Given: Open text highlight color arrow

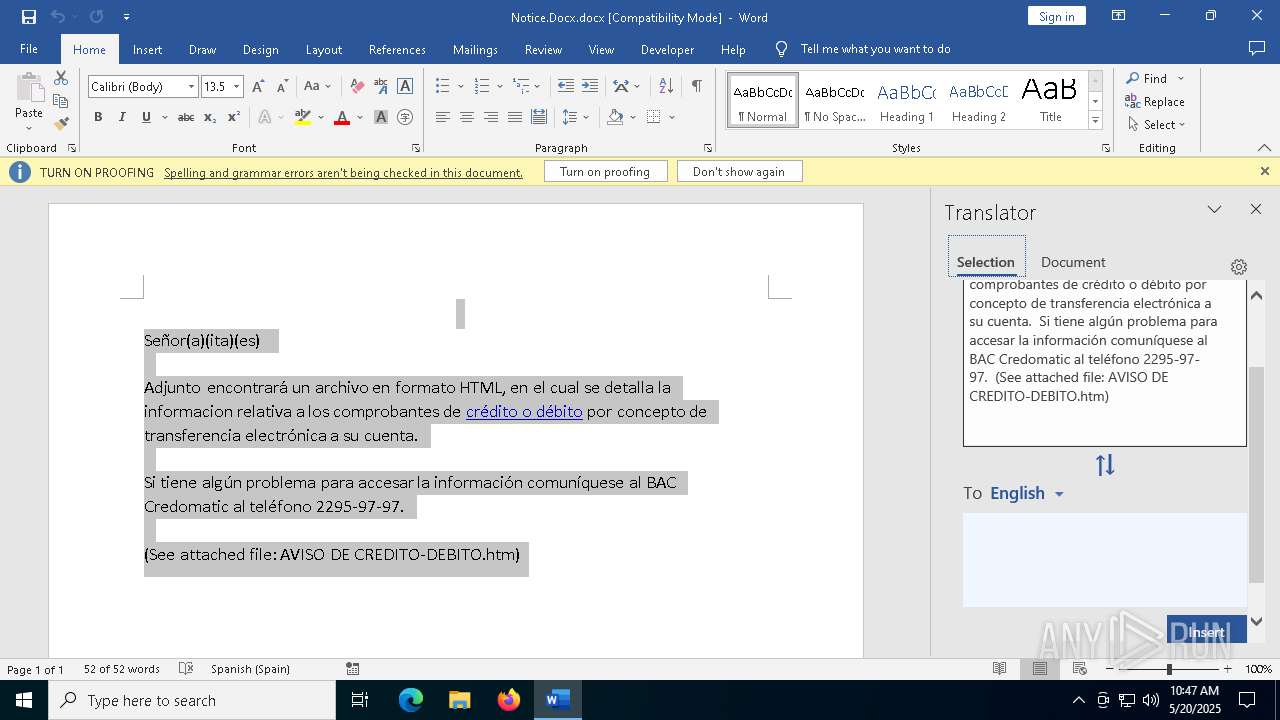Looking at the screenshot, I should coord(320,117).
